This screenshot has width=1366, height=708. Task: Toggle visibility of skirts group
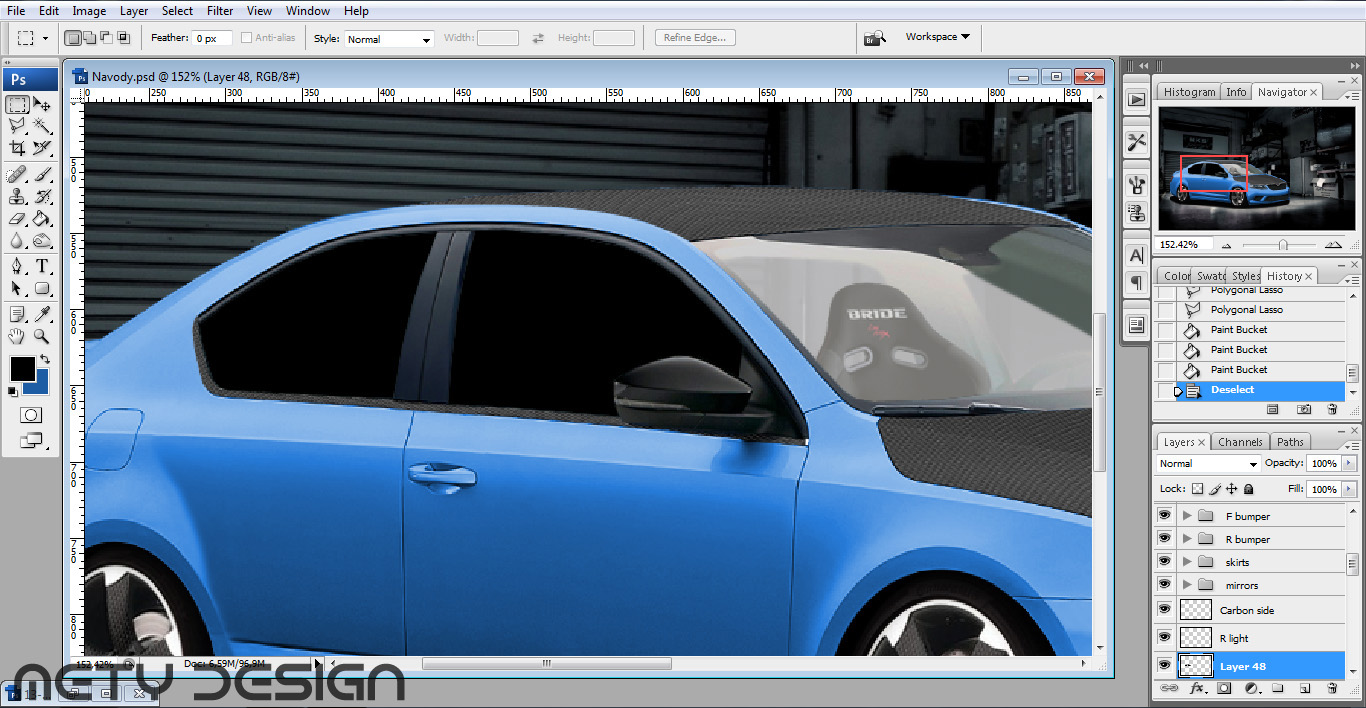tap(1164, 562)
